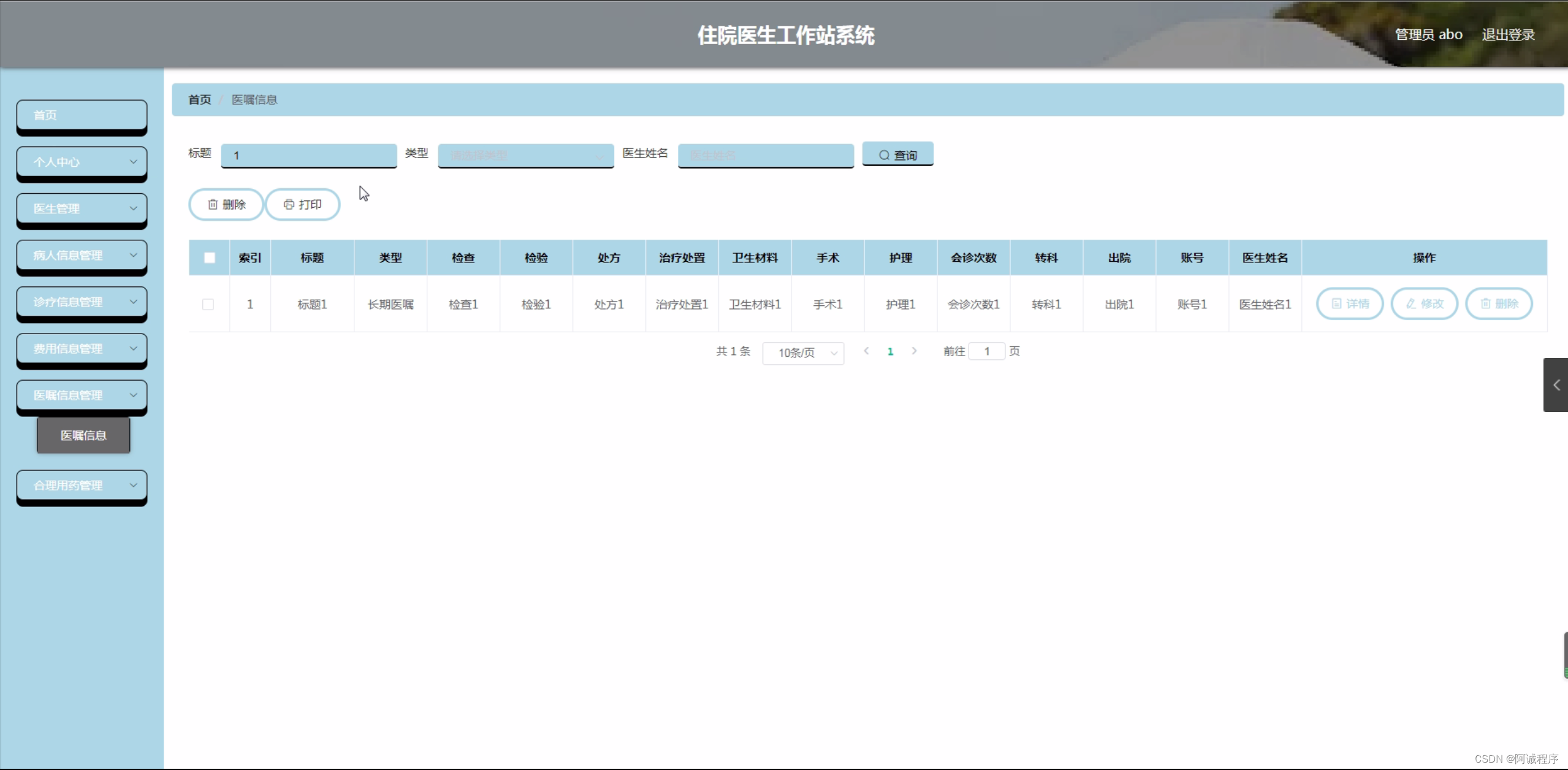Click the previous page arrow
This screenshot has height=770, width=1568.
pyautogui.click(x=866, y=351)
